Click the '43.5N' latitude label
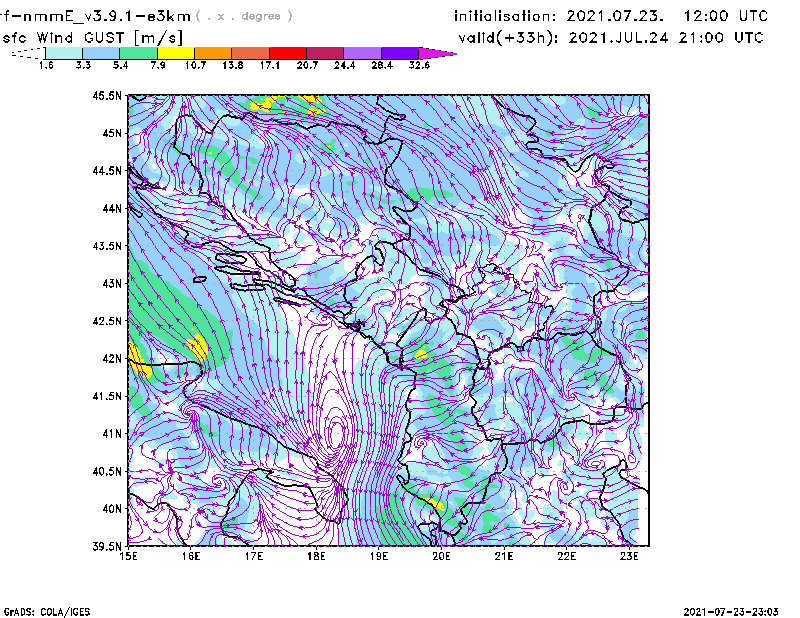 point(107,246)
